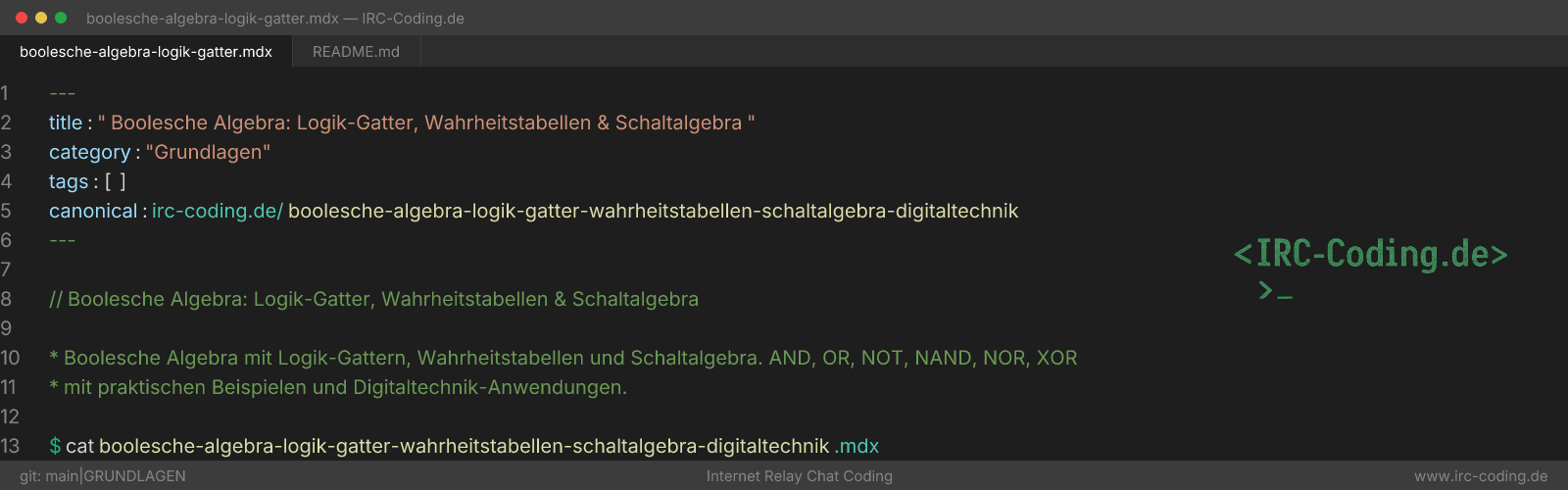Click the dollar sign prompt on line 13
This screenshot has height=490, width=1568.
[55, 446]
